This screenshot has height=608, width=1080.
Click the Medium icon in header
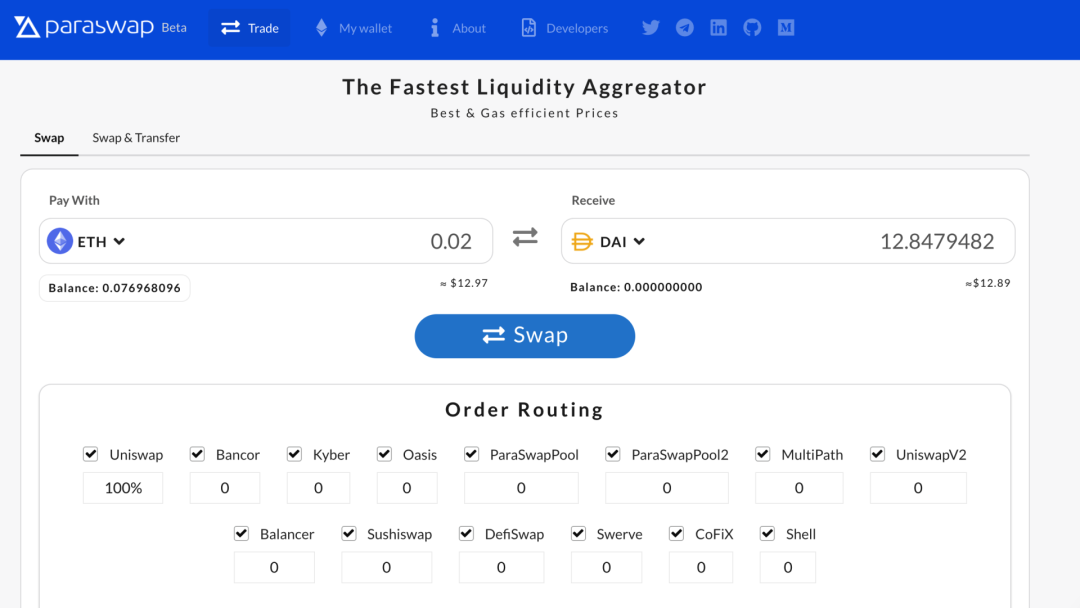pos(786,28)
